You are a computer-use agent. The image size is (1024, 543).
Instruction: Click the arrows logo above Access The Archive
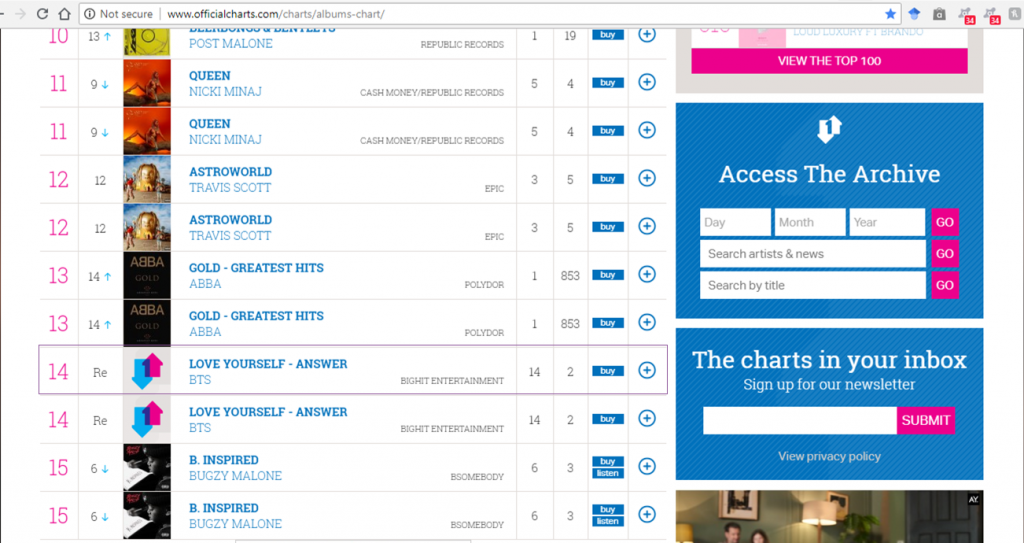coord(829,129)
